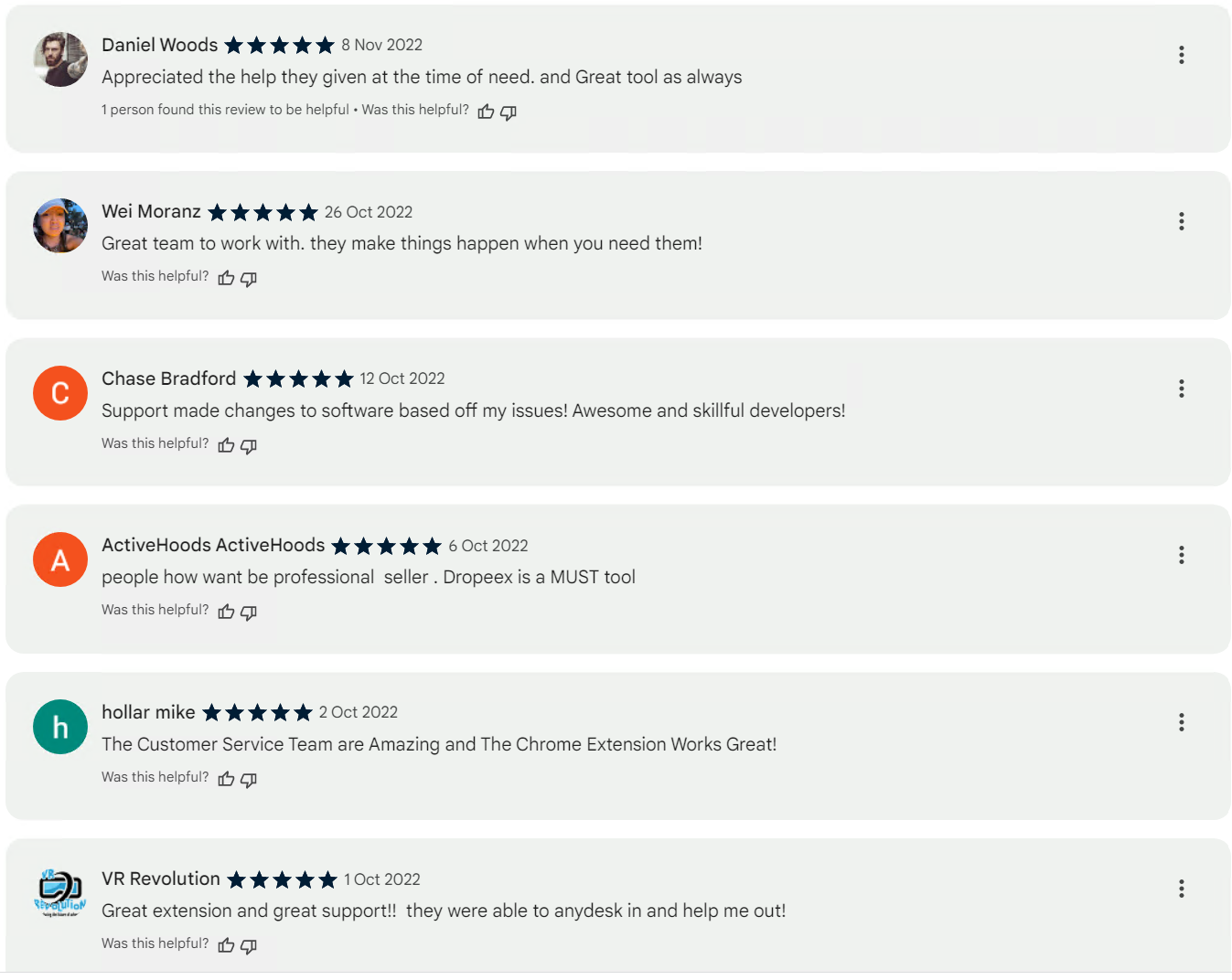Thumbs up hollar mike's review

point(226,779)
